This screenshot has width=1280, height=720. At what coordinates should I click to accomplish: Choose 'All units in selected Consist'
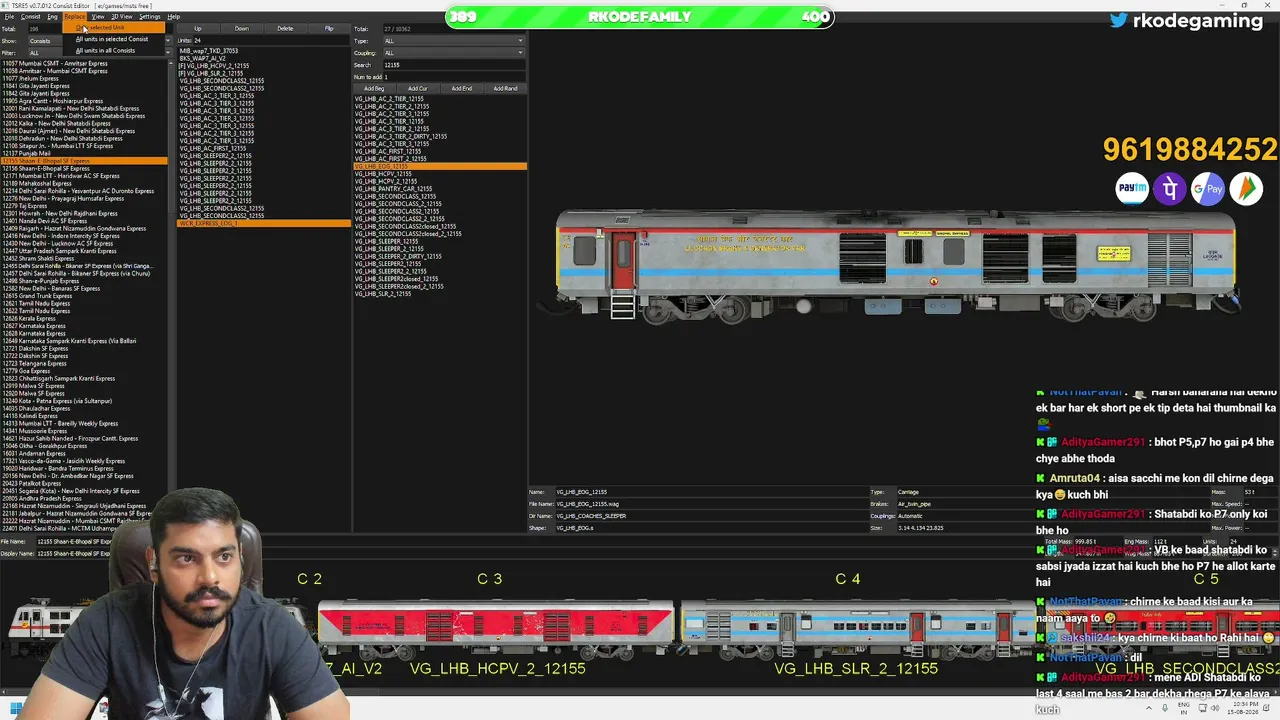pos(112,39)
